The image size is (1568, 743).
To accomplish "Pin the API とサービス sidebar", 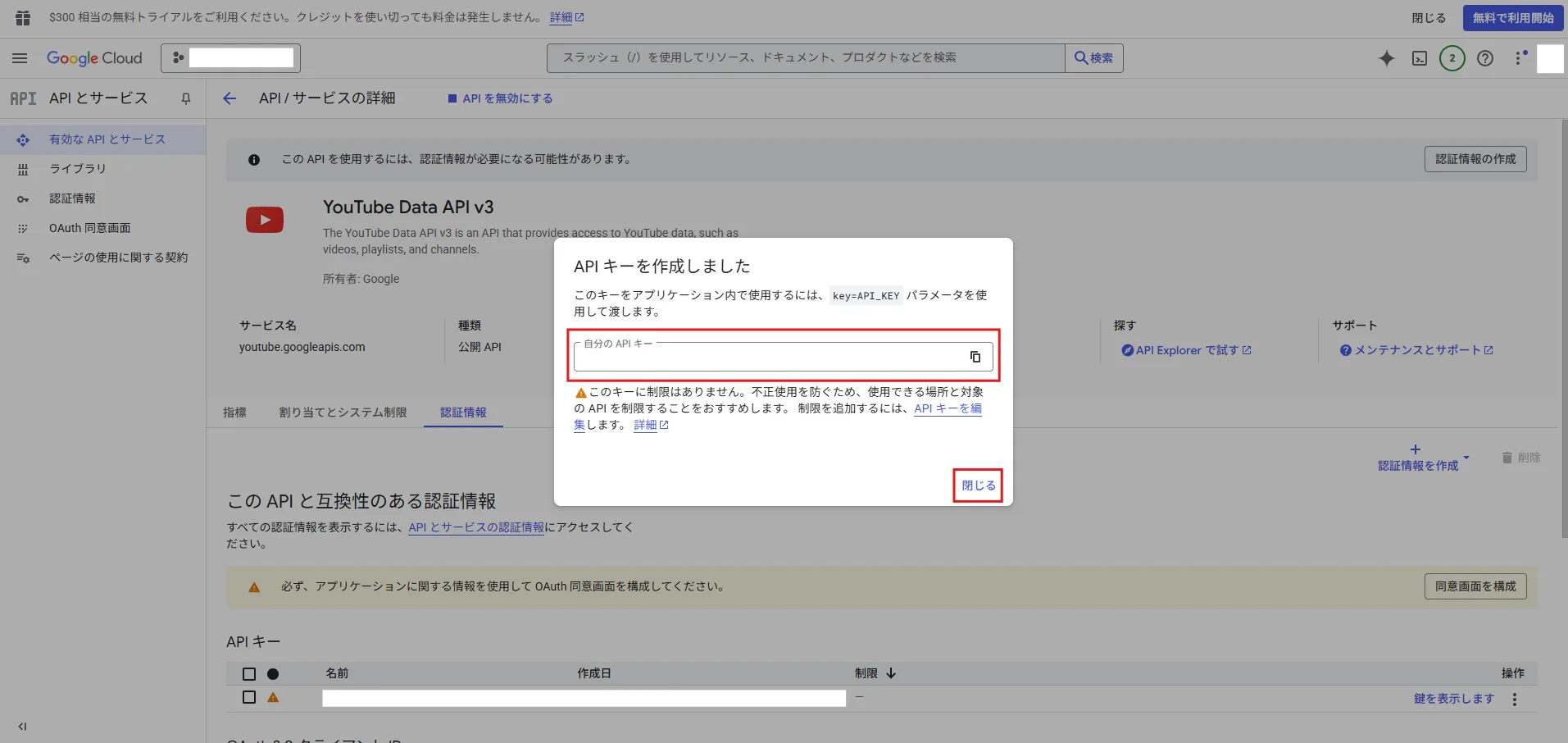I will pyautogui.click(x=186, y=98).
